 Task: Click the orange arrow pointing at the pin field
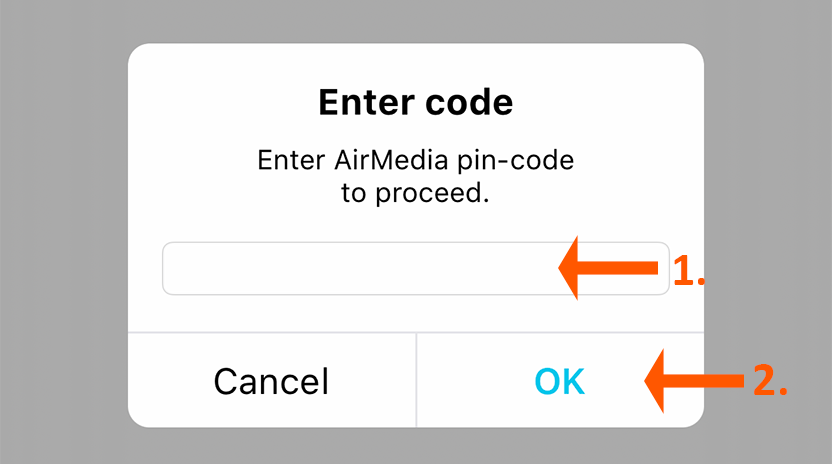[x=610, y=268]
